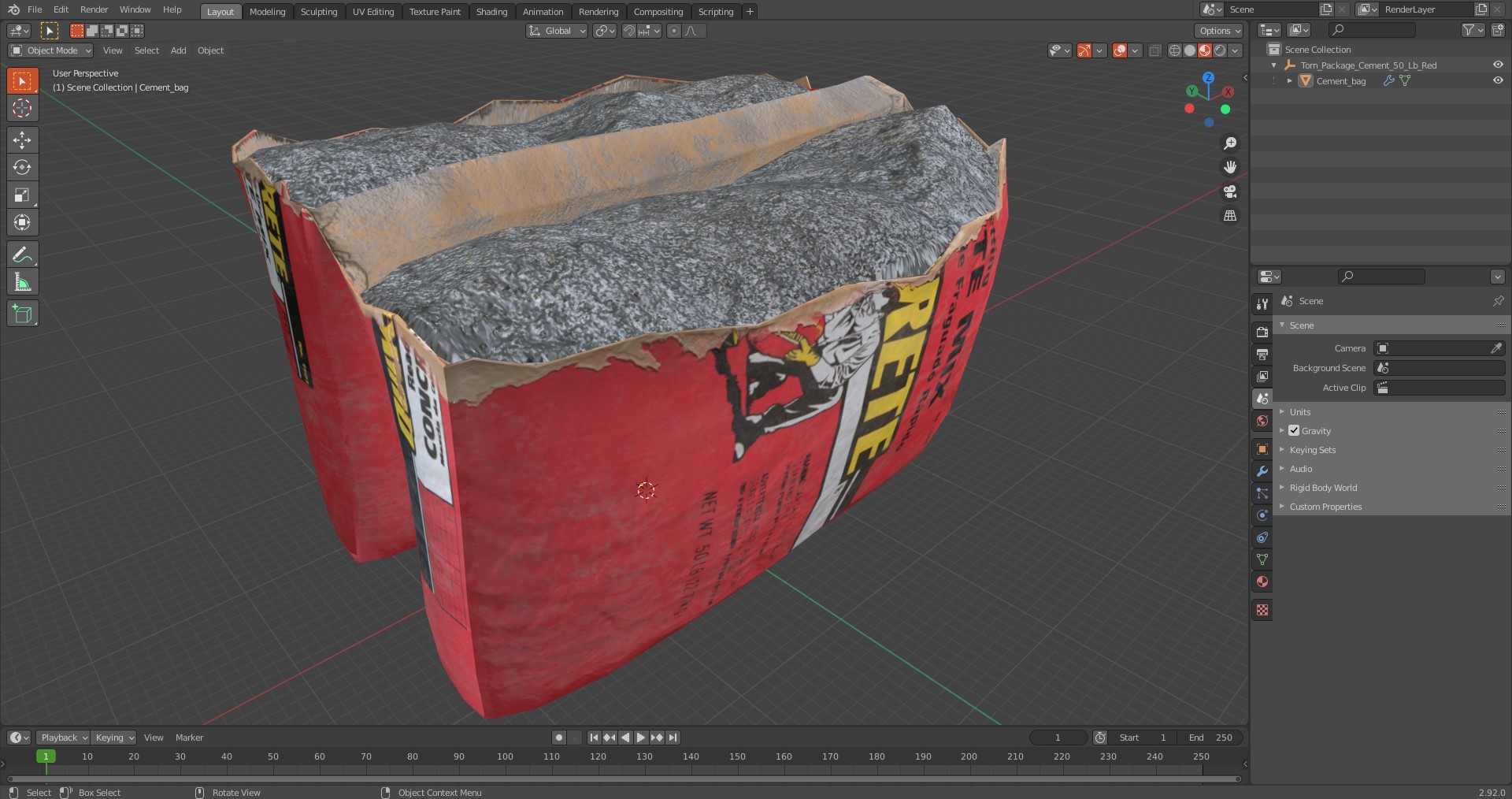This screenshot has width=1512, height=799.
Task: Switch to the Sculpting workspace tab
Action: click(x=319, y=11)
